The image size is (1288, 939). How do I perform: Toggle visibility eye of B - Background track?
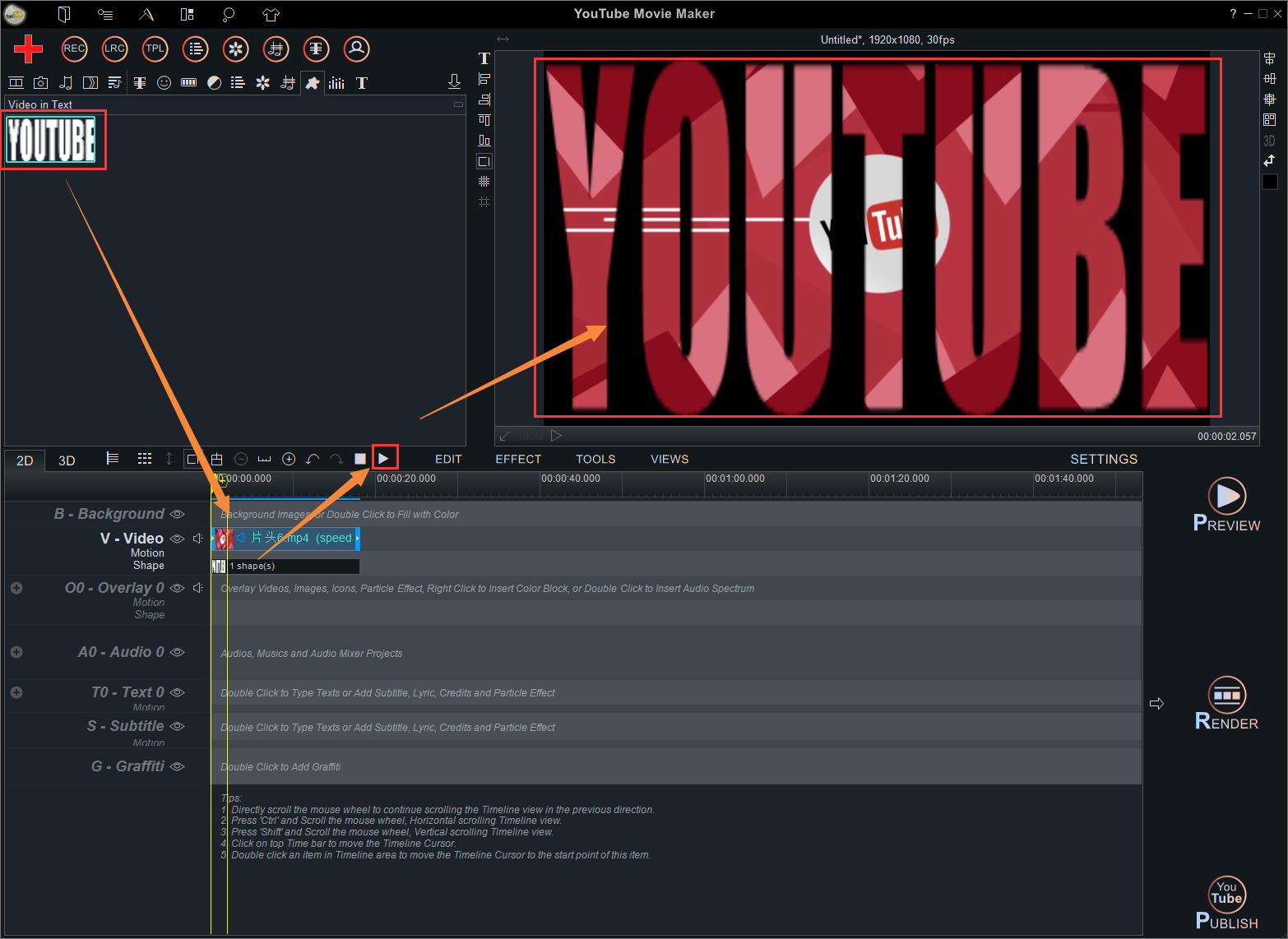[x=177, y=514]
